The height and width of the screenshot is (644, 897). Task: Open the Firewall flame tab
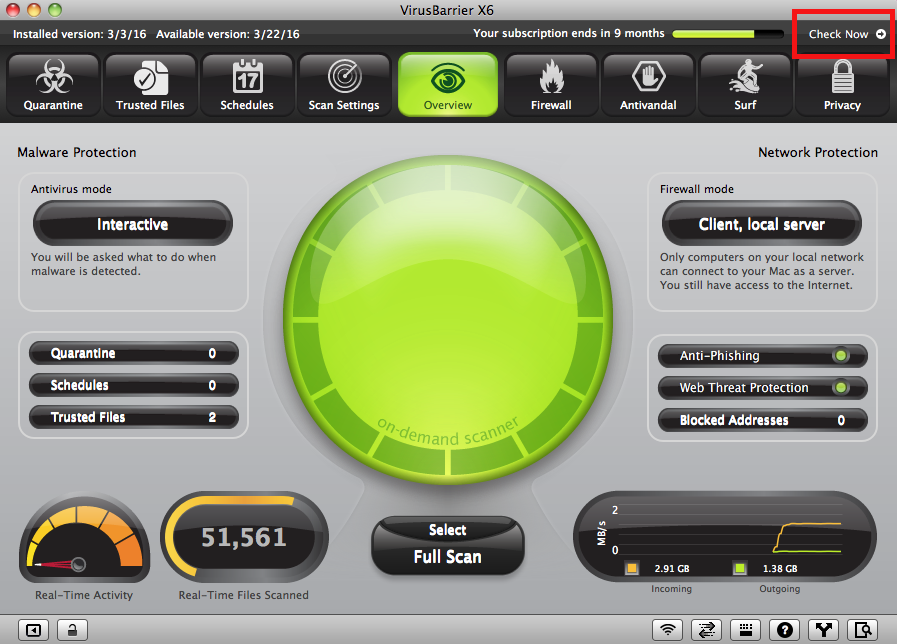tap(551, 85)
